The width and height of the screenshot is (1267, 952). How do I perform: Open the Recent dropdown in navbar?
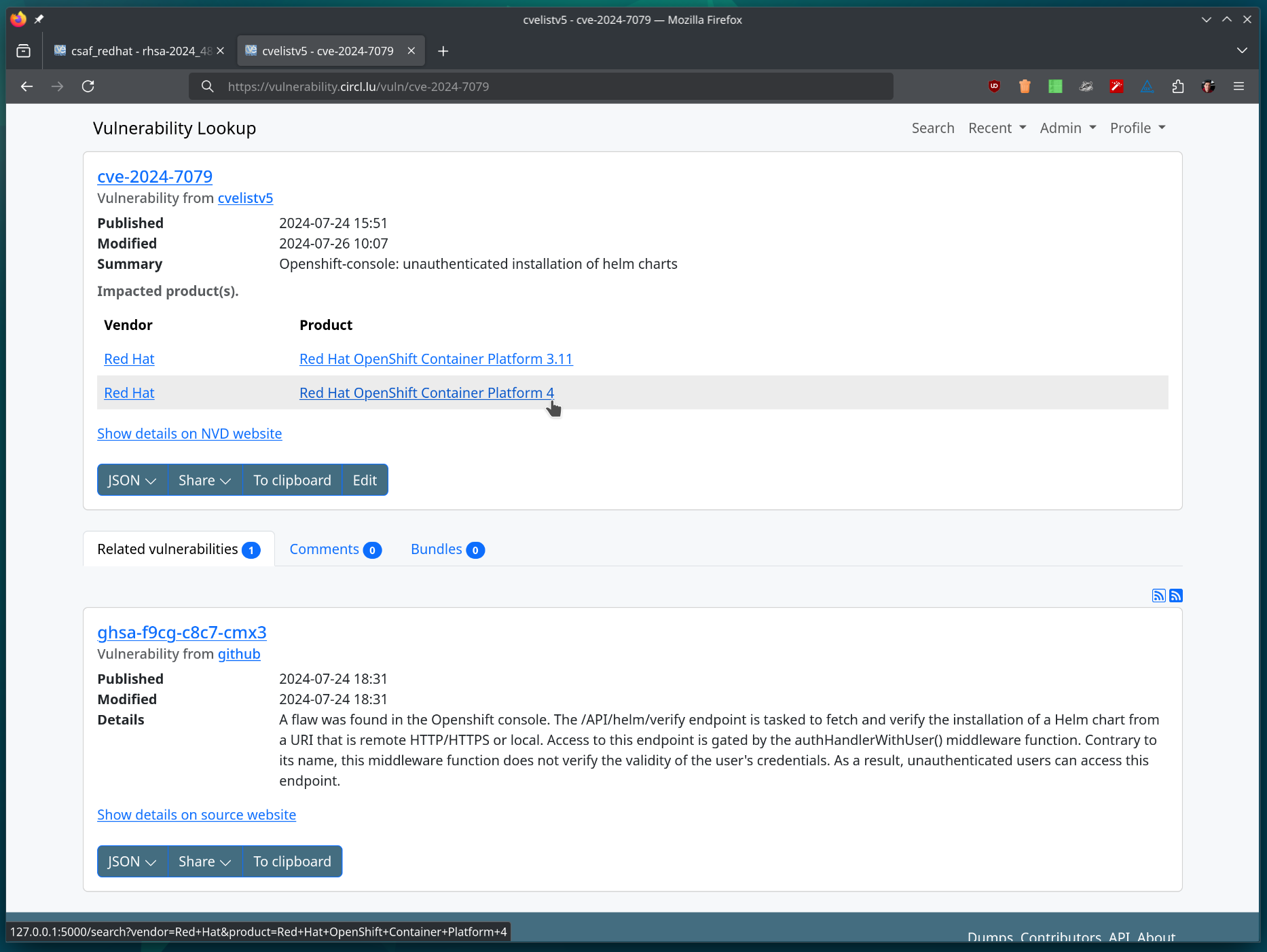(997, 128)
